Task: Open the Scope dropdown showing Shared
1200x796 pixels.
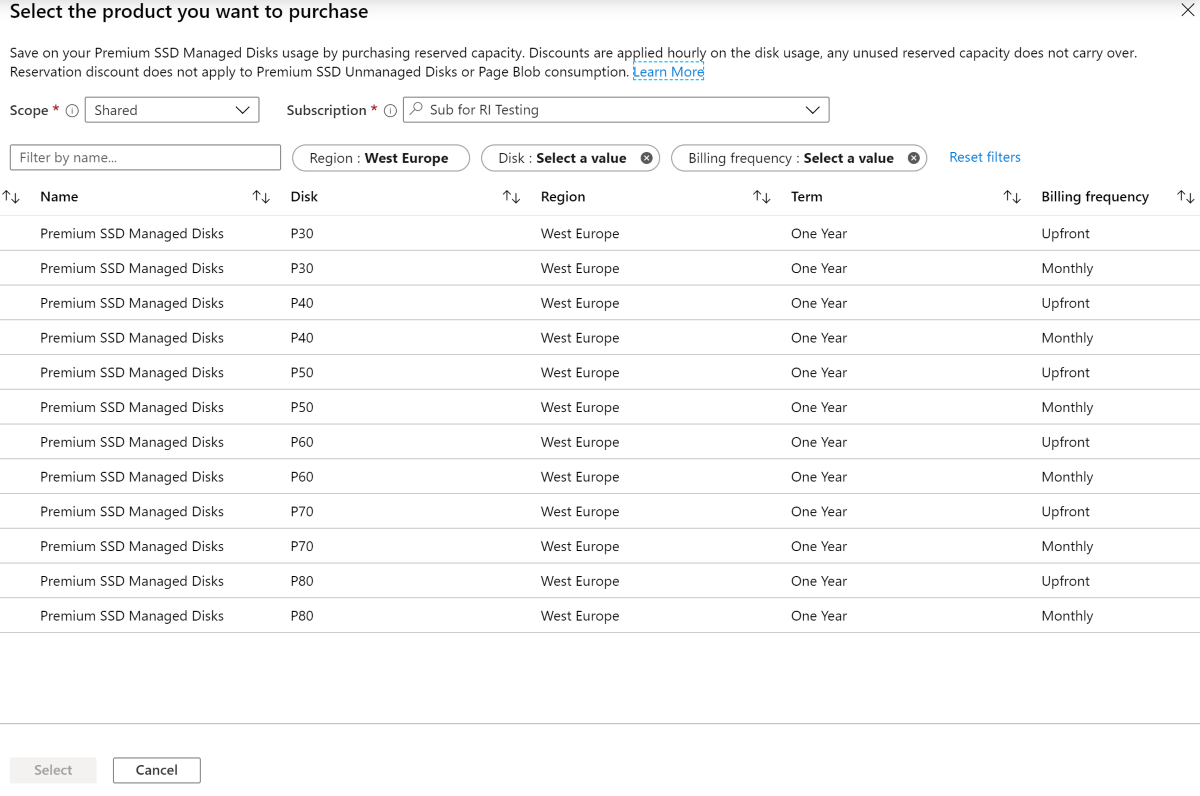Action: click(170, 110)
